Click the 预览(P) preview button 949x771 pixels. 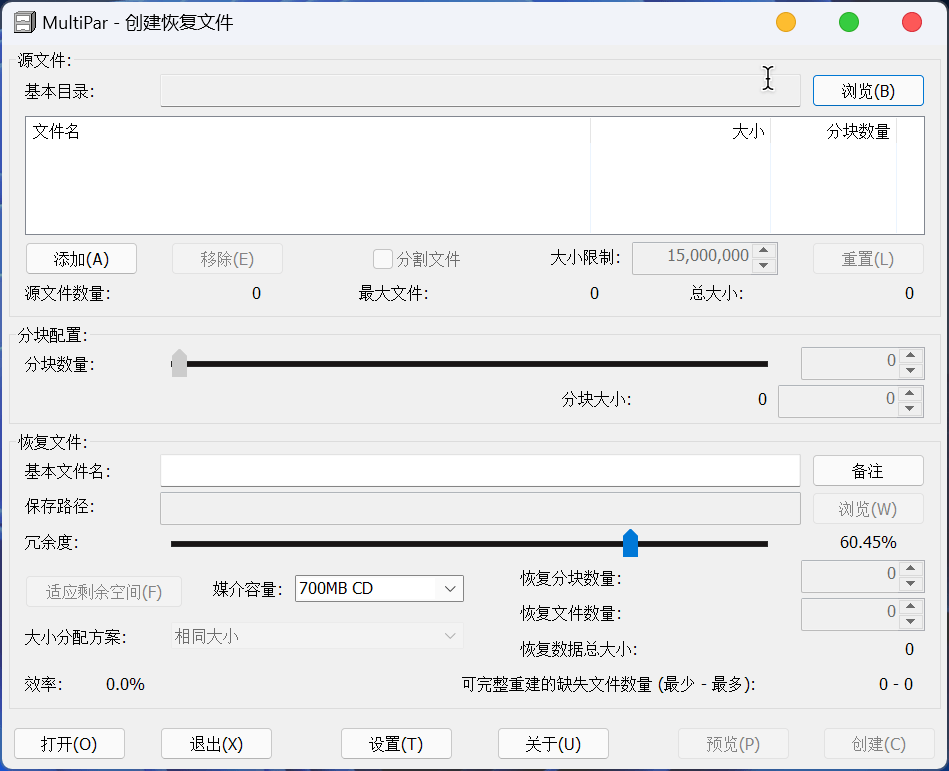(733, 744)
